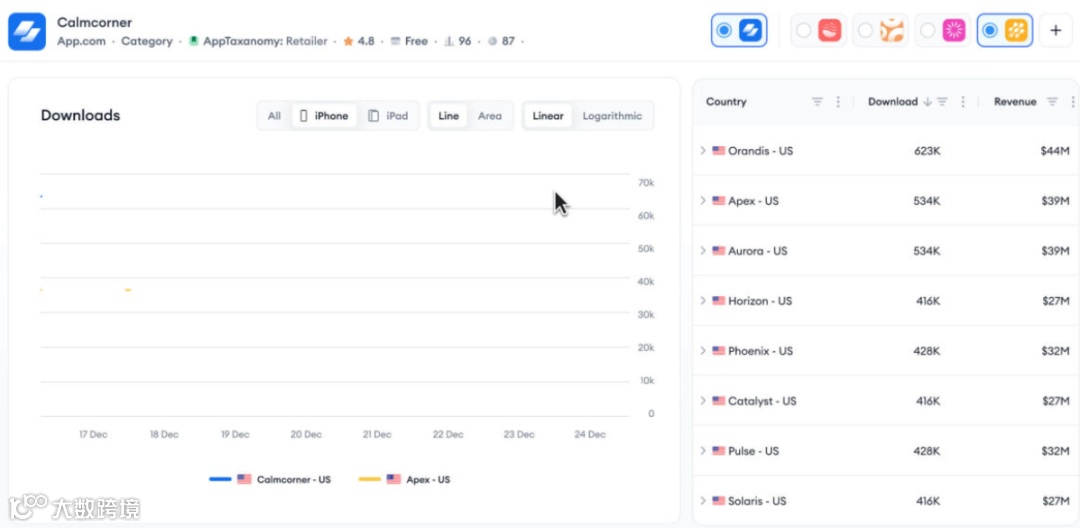Open the Revenue column filter icon

coord(1052,102)
